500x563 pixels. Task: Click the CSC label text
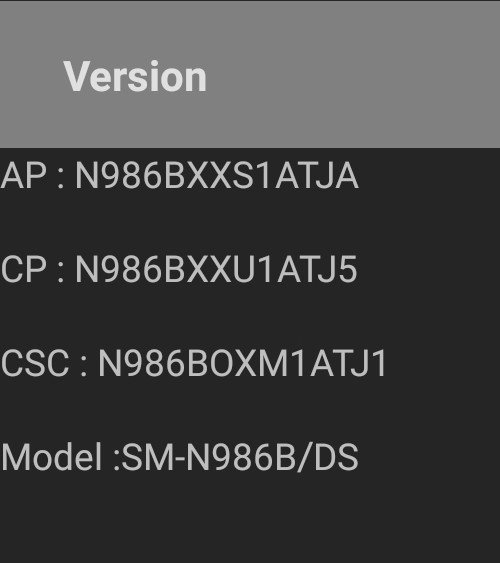point(35,363)
